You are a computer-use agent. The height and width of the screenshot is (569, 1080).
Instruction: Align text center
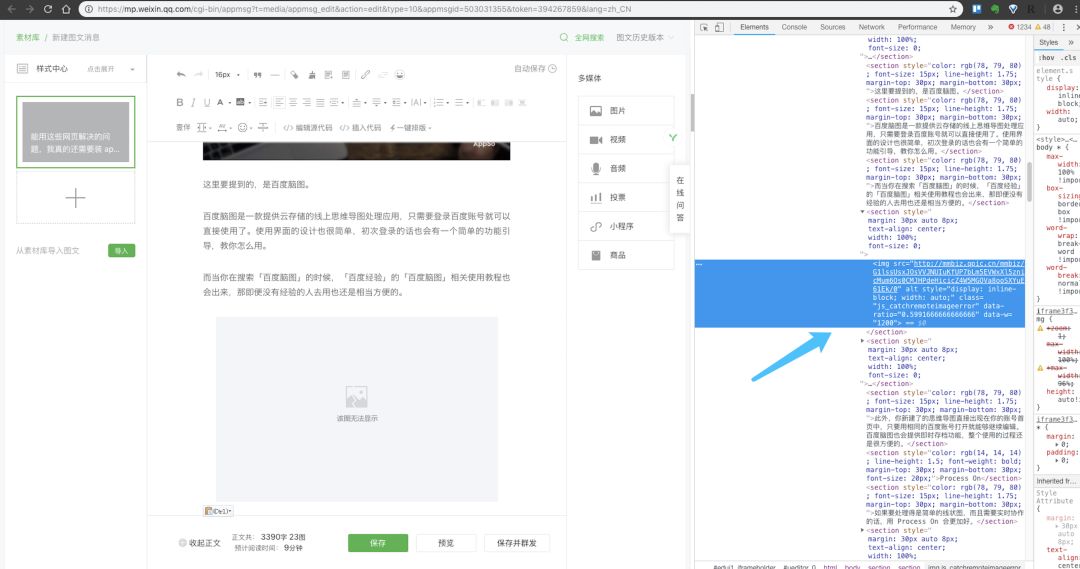pyautogui.click(x=293, y=102)
